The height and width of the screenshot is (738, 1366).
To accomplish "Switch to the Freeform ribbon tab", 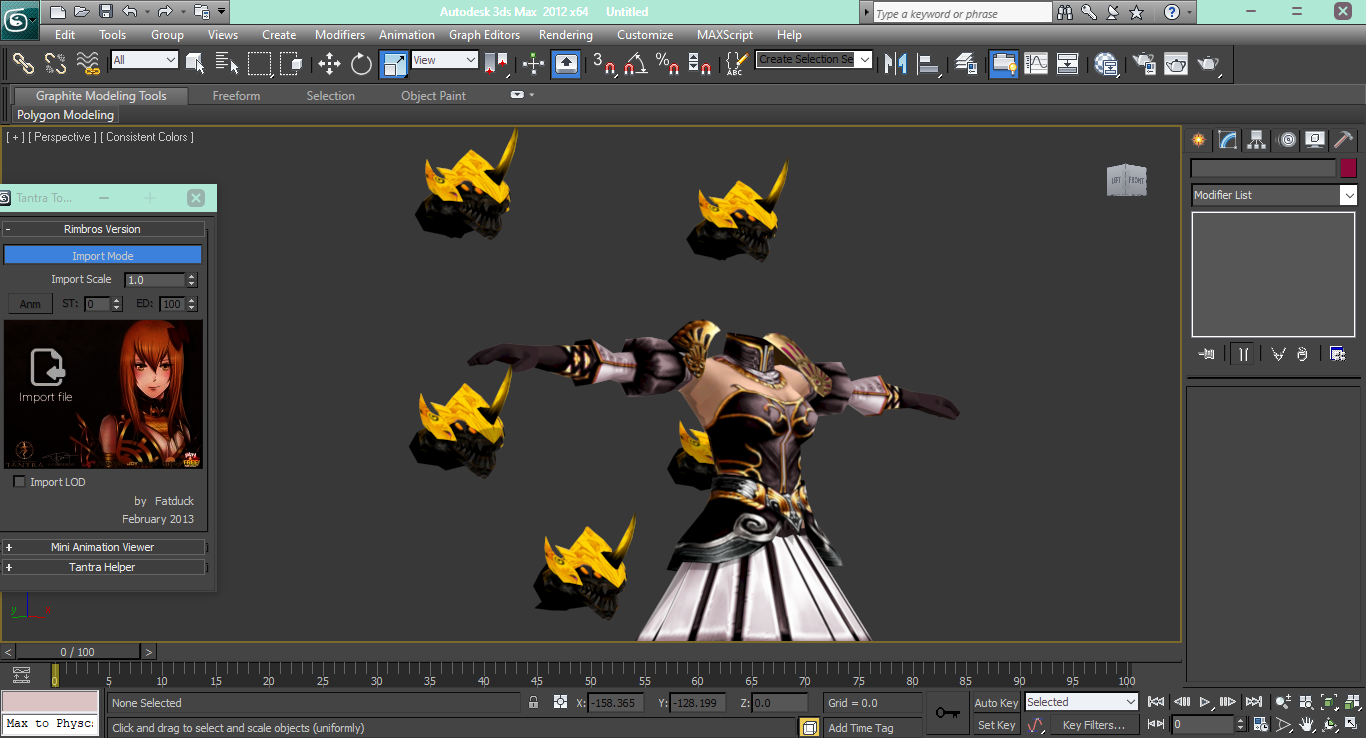I will (236, 96).
